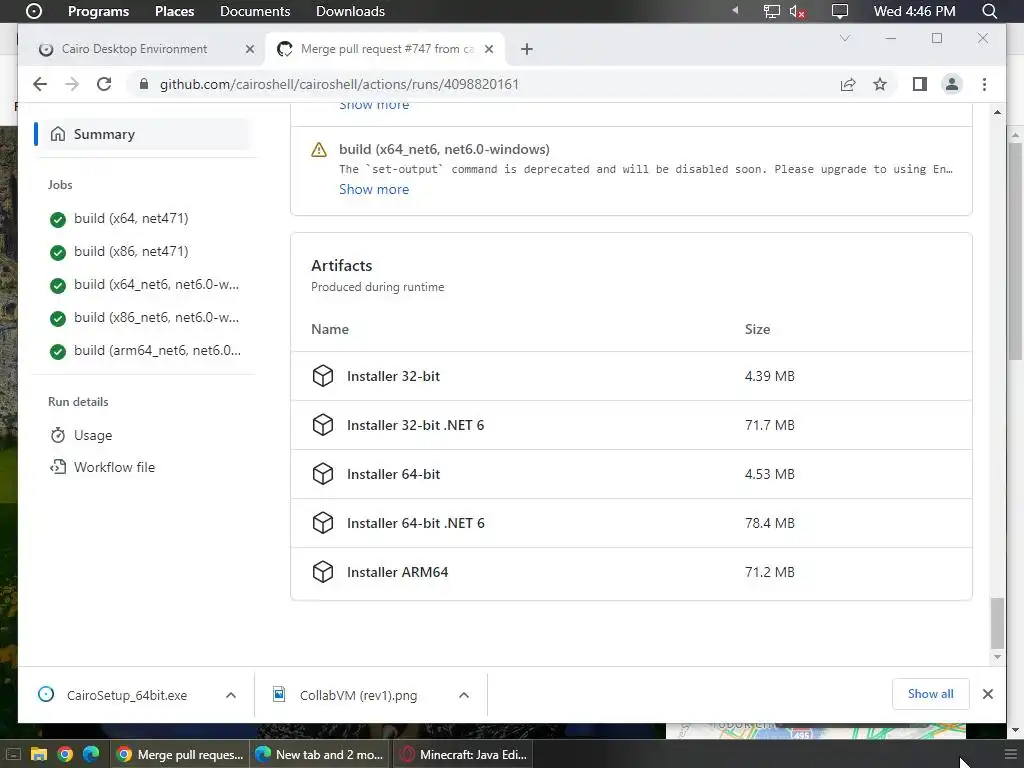Click the Wed 4:46 PM clock

(914, 11)
